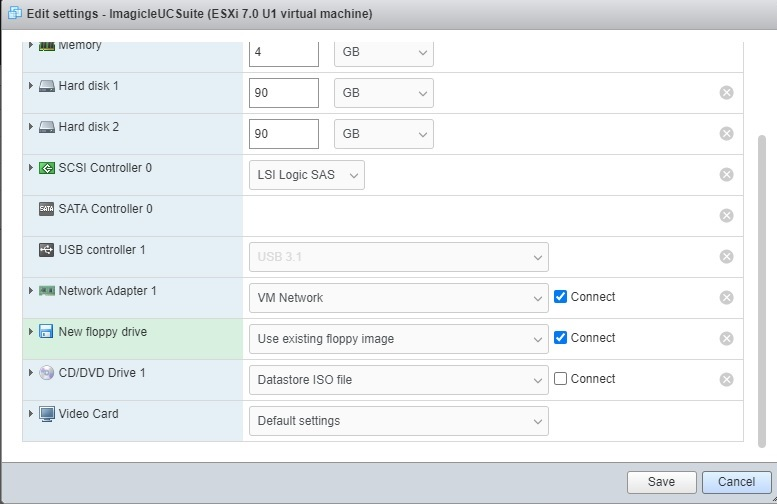Remove CD/DVD Drive 1 using X icon
The width and height of the screenshot is (777, 504).
coord(727,379)
